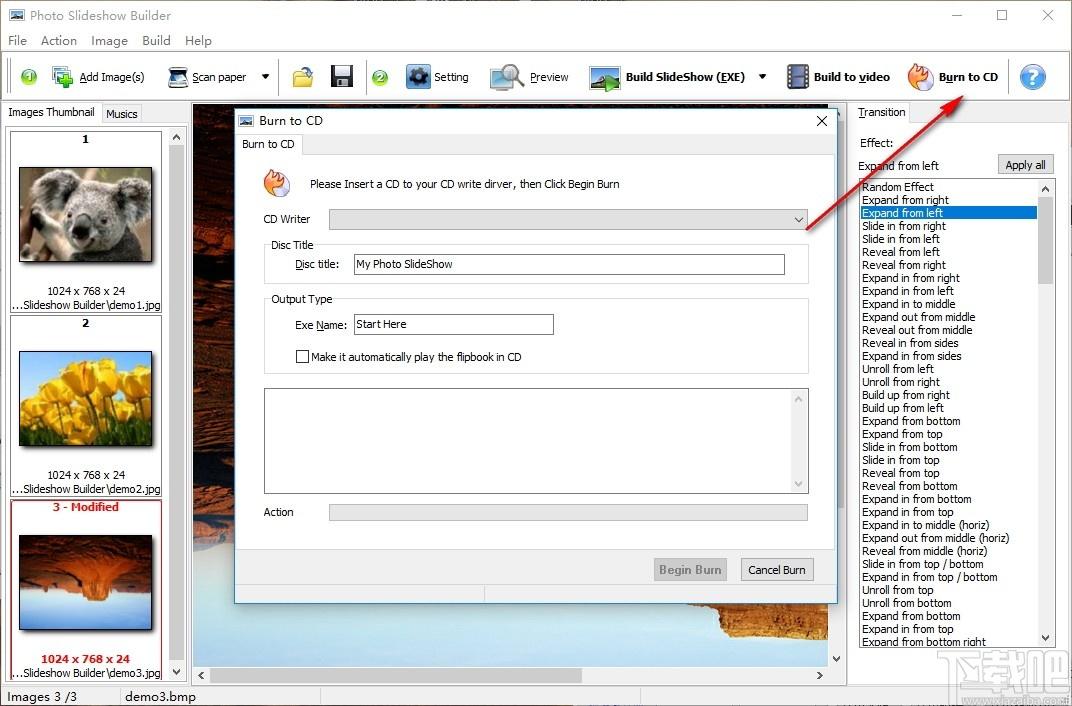Select the Burn to CD dialog tab
The image size is (1072, 706).
pyautogui.click(x=268, y=144)
